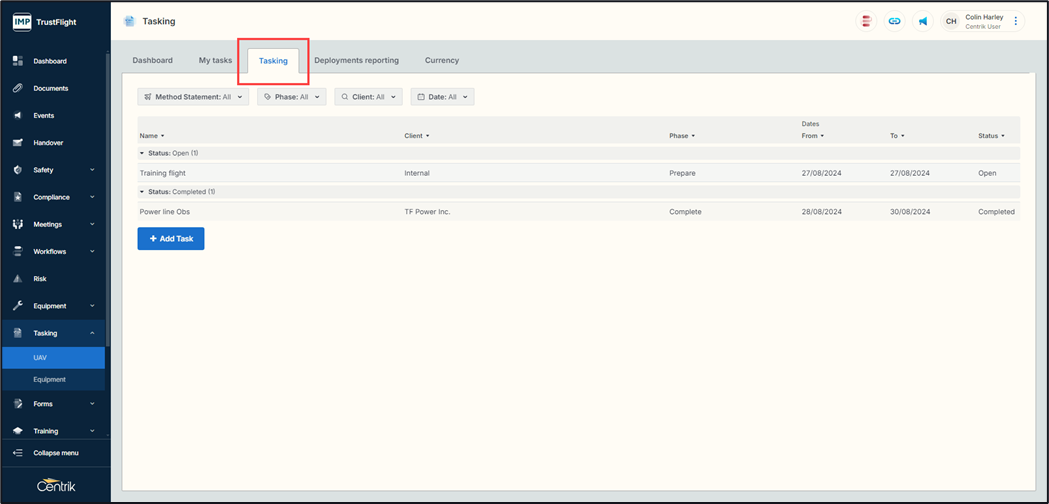Open announcements via the megaphone icon
Screen dimensions: 1049x504
tap(922, 21)
